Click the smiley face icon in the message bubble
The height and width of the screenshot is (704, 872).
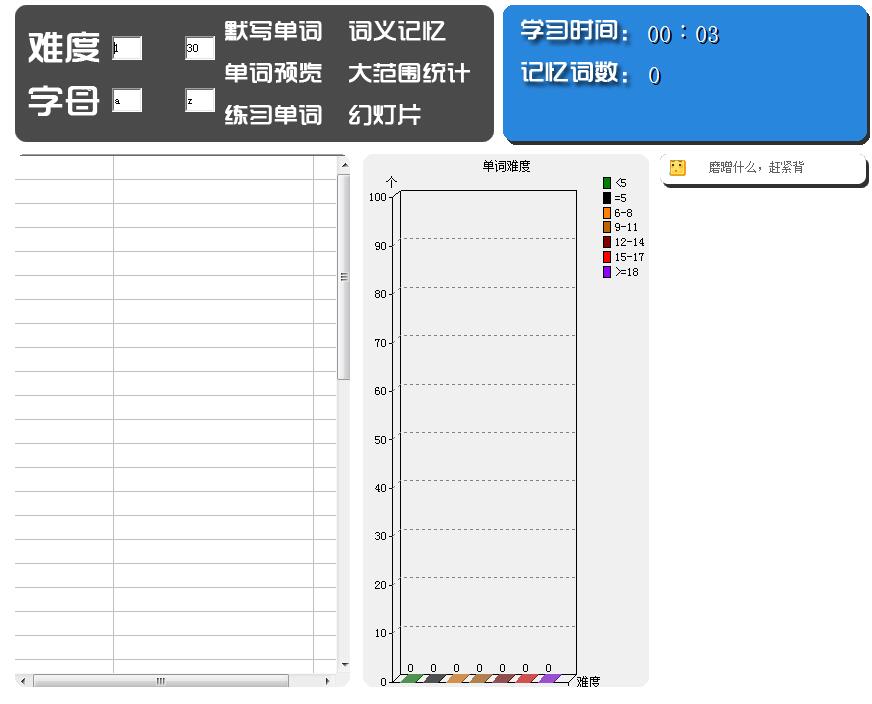(x=678, y=168)
